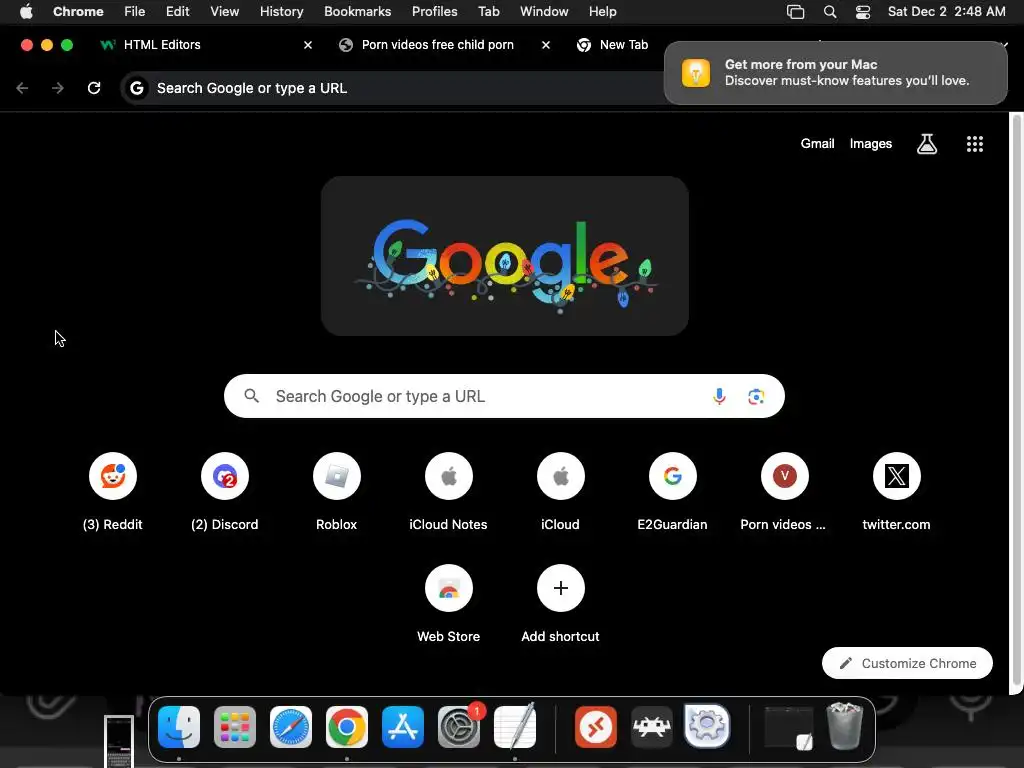Open the Apple menu

click(x=26, y=11)
